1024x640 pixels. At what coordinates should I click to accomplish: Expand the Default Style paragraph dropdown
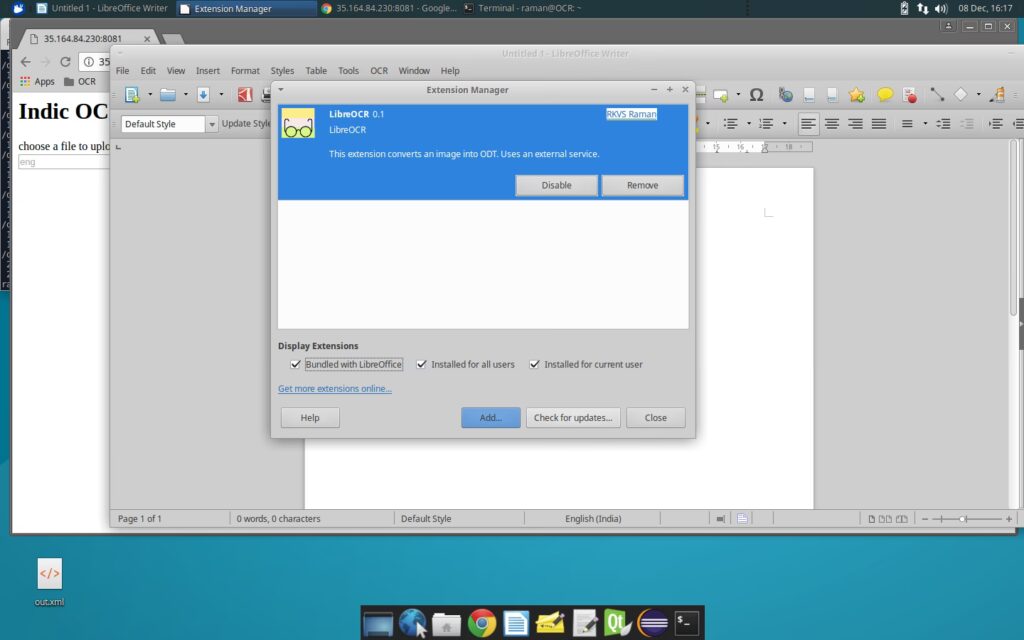[x=212, y=124]
